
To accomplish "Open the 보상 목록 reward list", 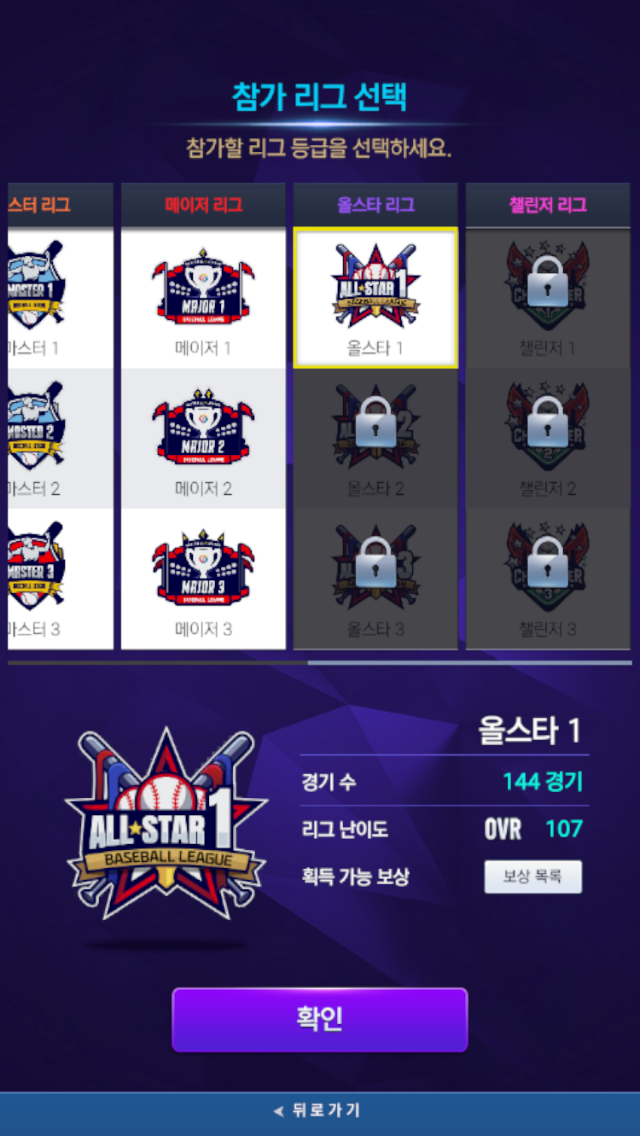I will 533,877.
